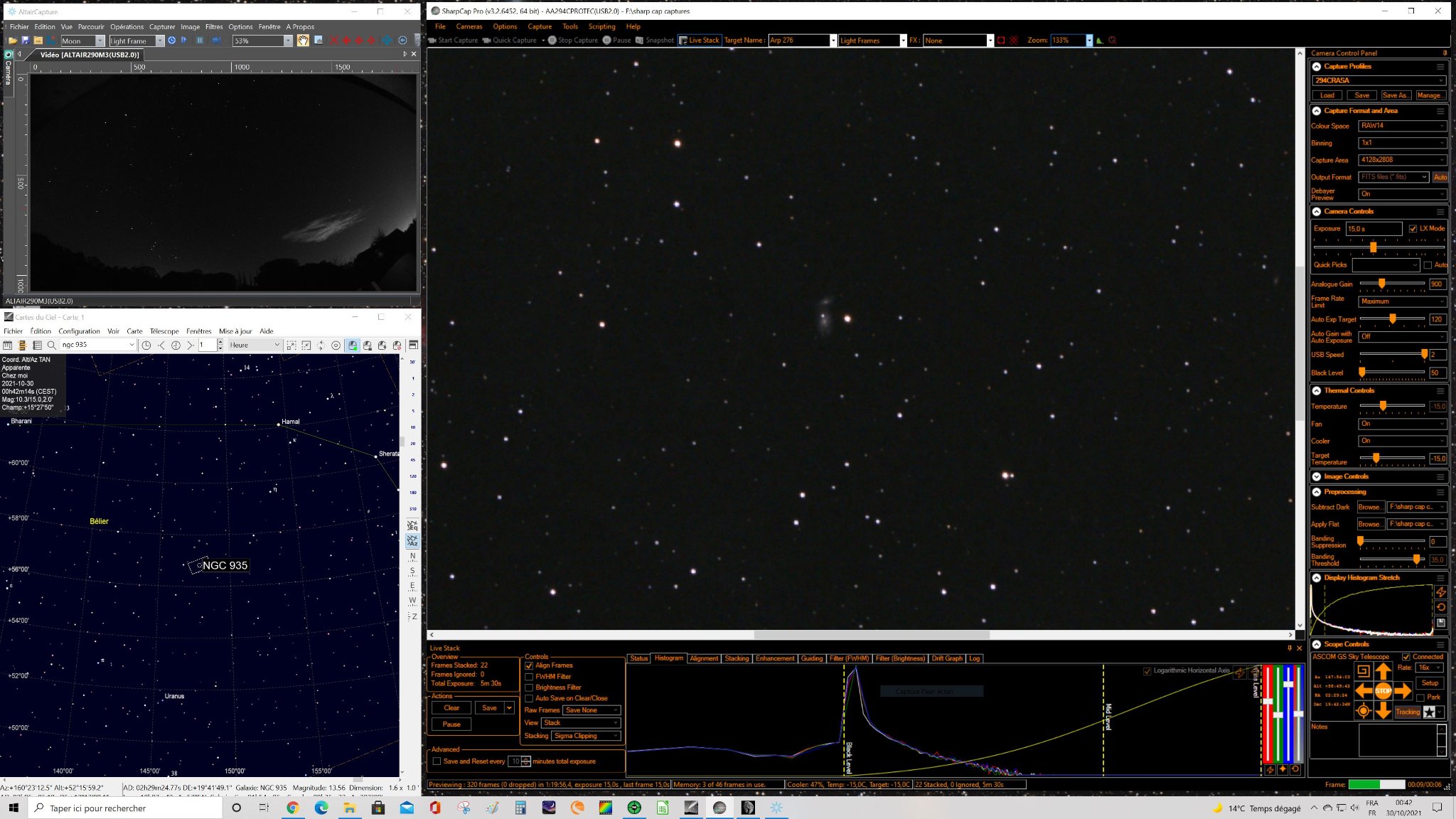Enable the Save and Reset every checkbox

point(437,761)
